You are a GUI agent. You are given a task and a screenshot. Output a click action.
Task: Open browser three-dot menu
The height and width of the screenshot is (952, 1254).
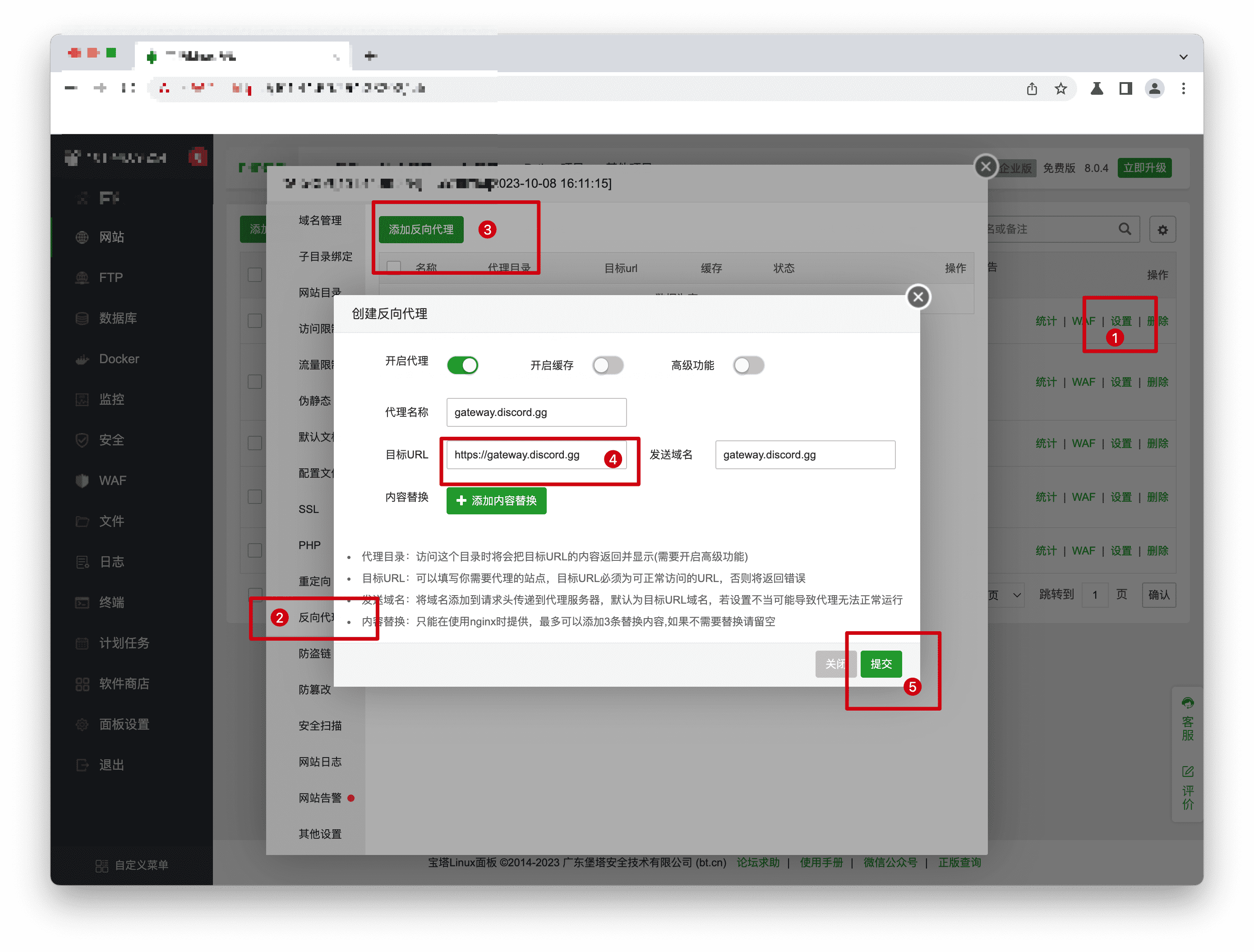tap(1184, 88)
